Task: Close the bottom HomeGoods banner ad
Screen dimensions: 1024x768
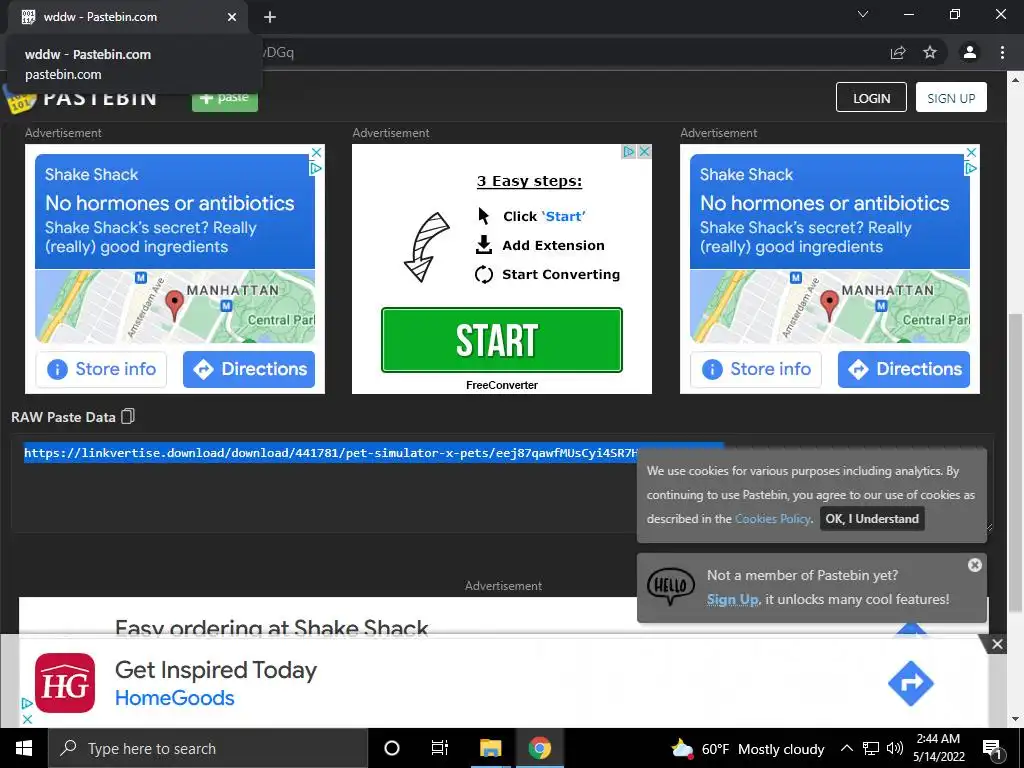Action: (x=997, y=645)
